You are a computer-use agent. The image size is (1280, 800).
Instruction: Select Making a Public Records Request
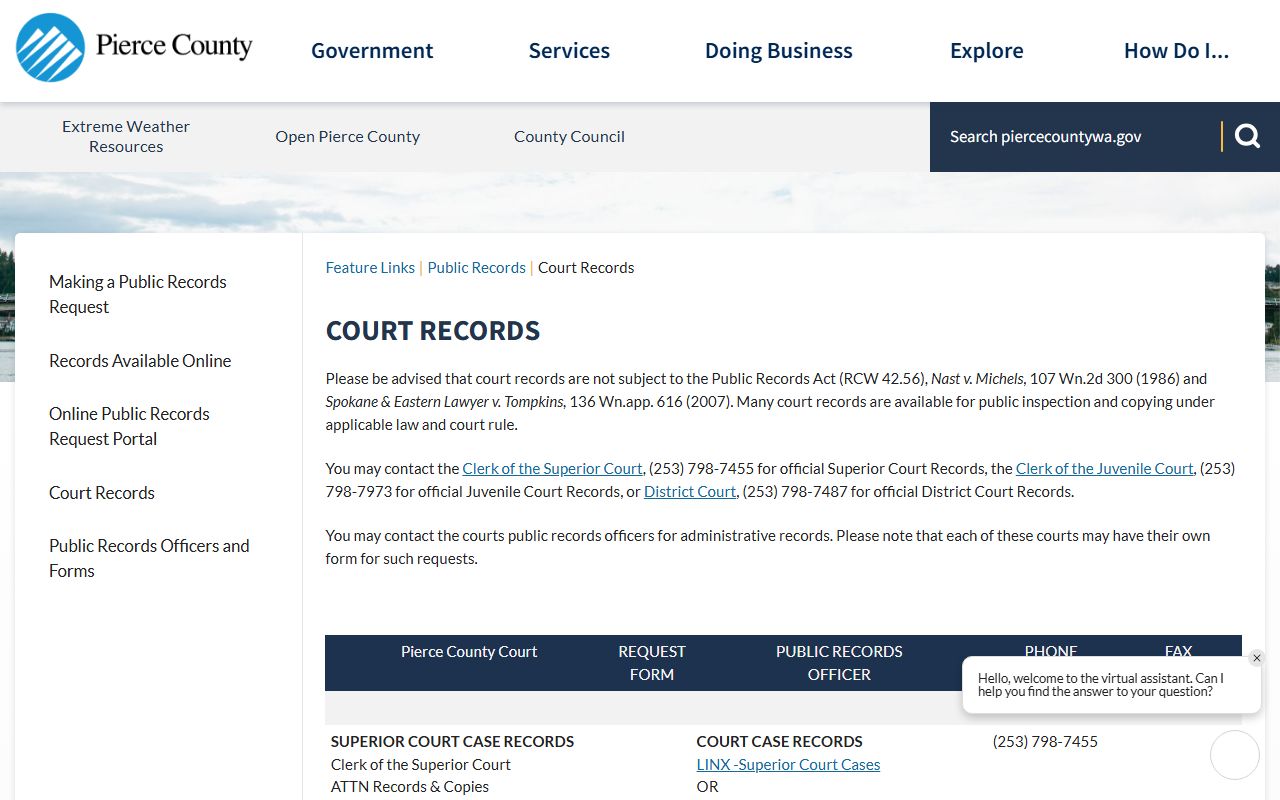pyautogui.click(x=138, y=294)
